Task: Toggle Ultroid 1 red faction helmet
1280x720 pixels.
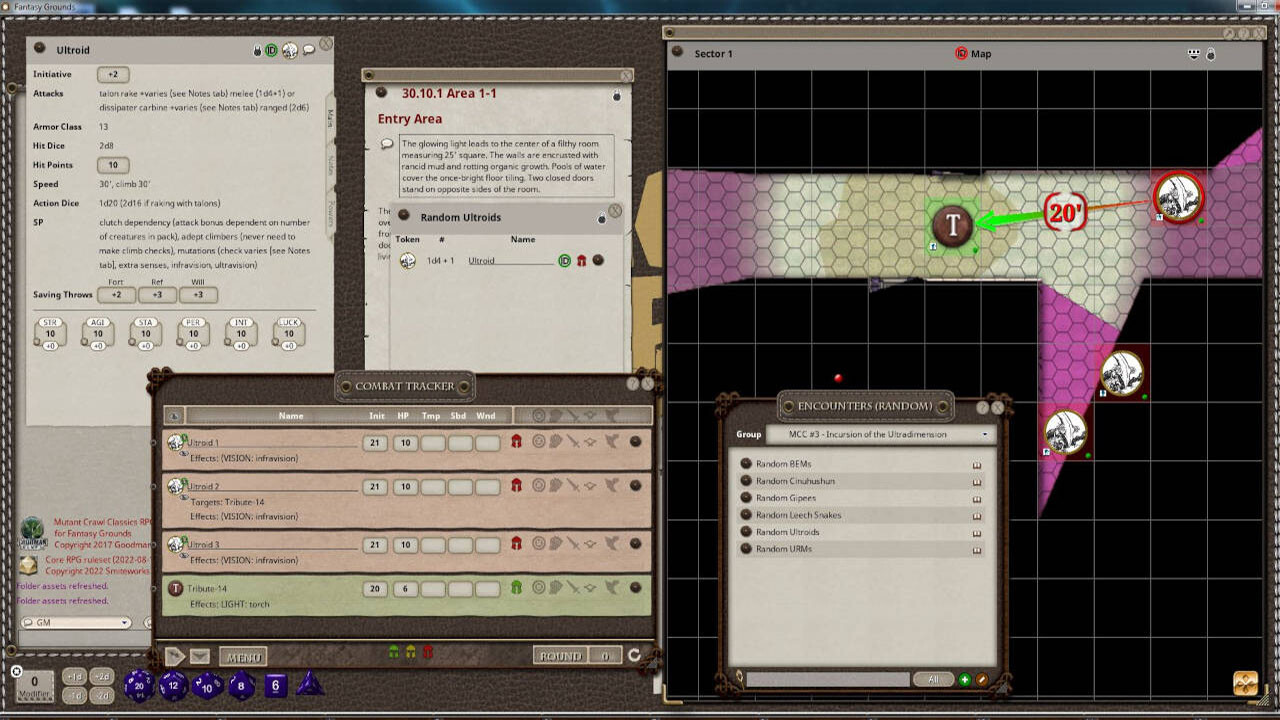Action: coord(516,441)
